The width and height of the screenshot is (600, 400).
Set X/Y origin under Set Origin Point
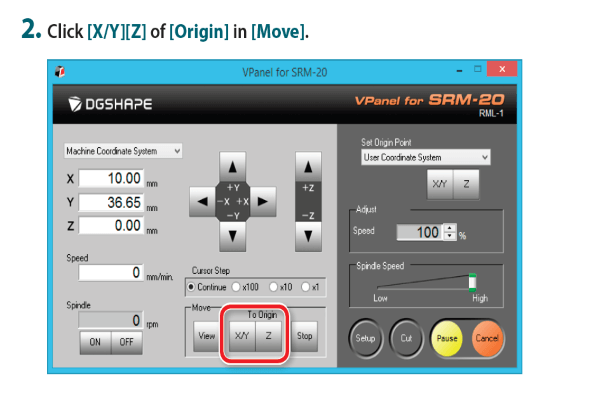pos(440,184)
